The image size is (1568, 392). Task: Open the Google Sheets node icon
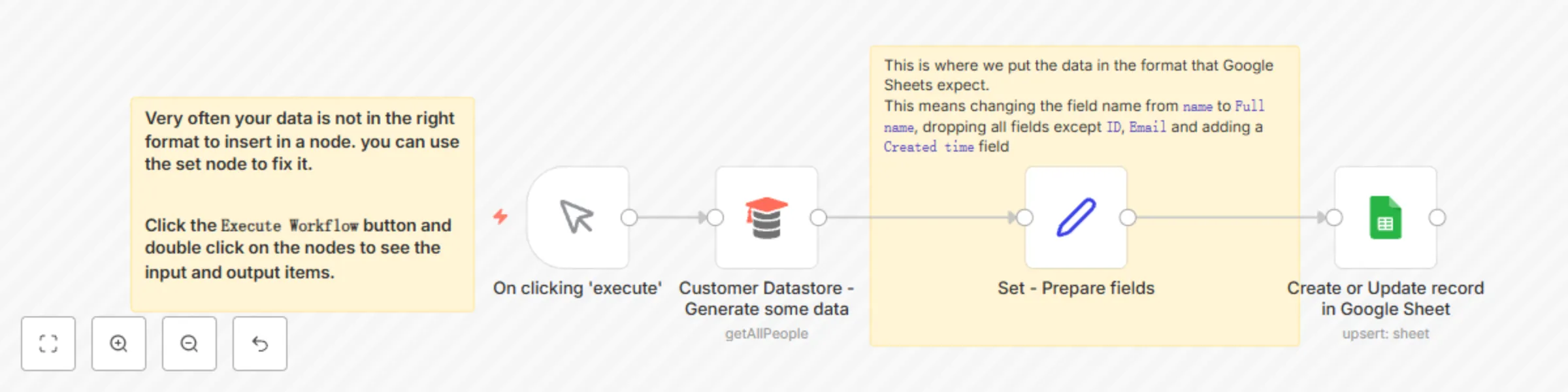[x=1385, y=218]
